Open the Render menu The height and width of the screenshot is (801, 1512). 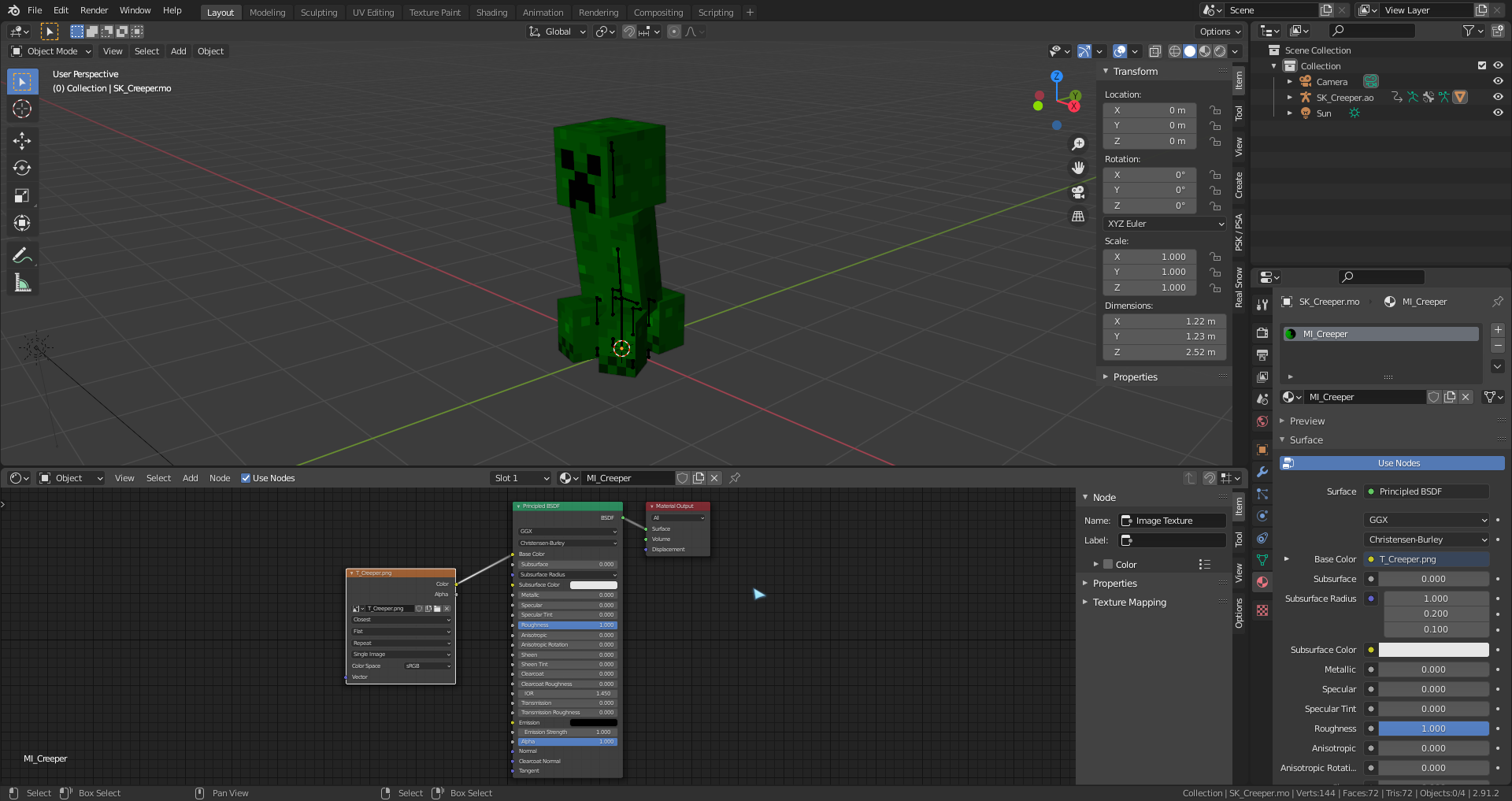click(x=94, y=10)
